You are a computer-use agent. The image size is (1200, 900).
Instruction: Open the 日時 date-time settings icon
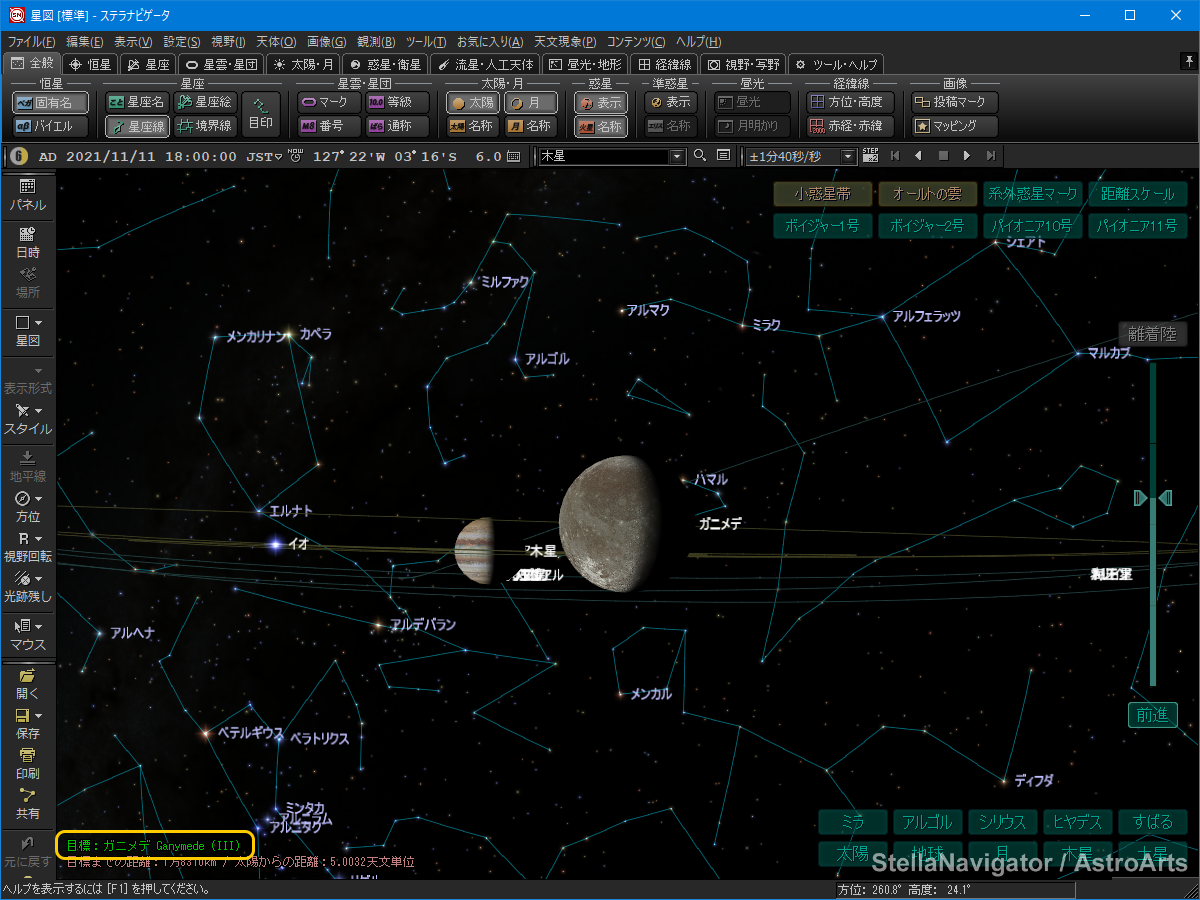[x=27, y=243]
